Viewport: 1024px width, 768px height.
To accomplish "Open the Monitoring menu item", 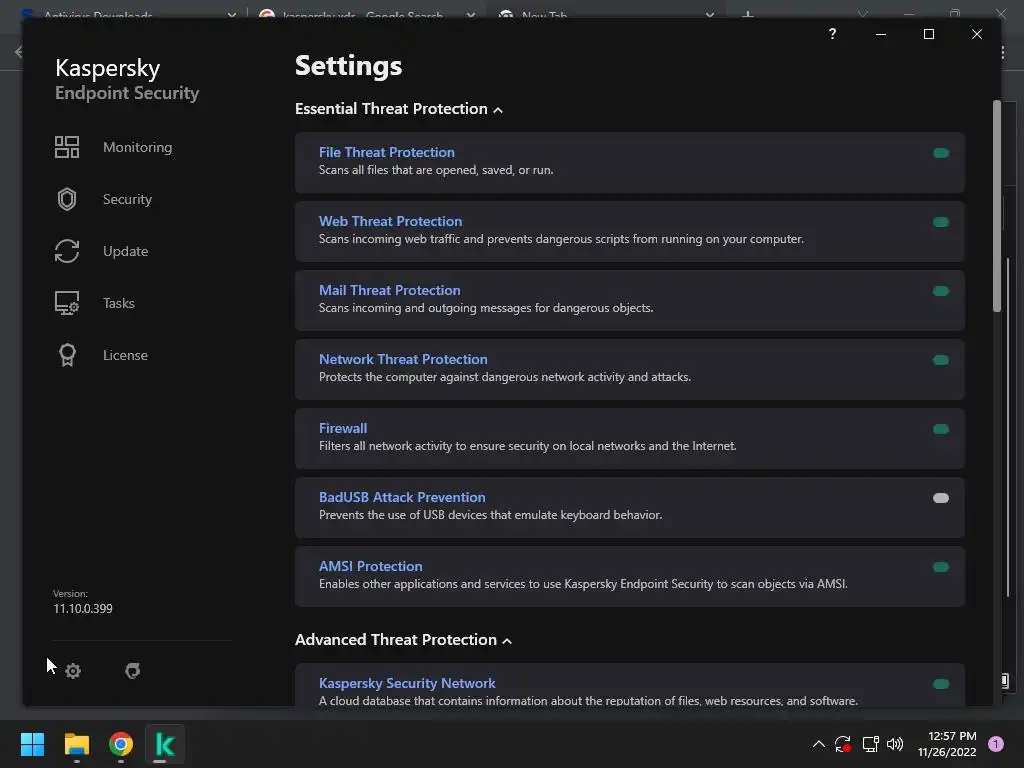I will 137,147.
